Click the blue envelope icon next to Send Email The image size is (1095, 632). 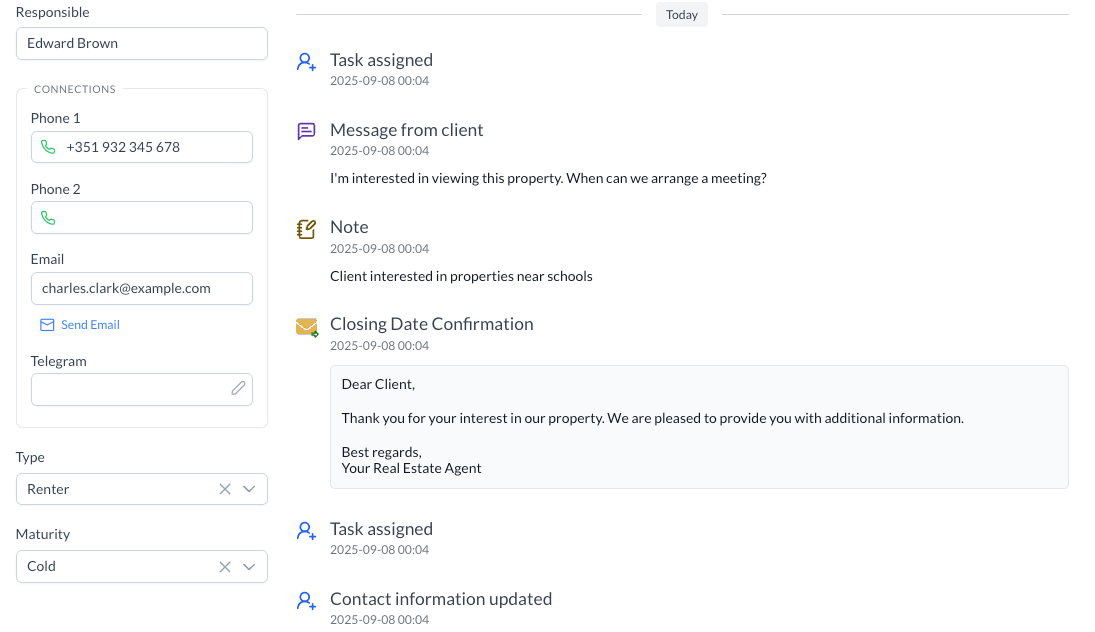coord(46,324)
